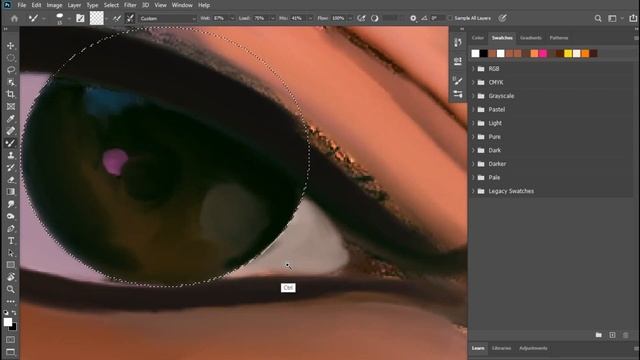
Task: Select the Smudge tool
Action: pyautogui.click(x=11, y=204)
